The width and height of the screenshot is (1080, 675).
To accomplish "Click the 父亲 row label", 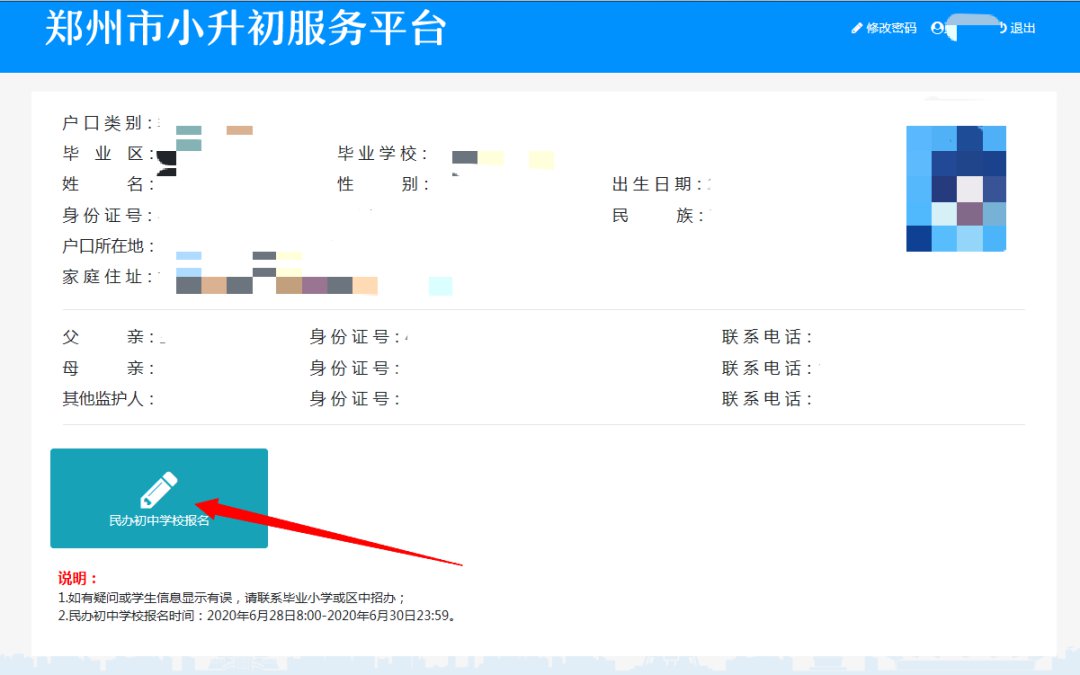I will click(108, 338).
